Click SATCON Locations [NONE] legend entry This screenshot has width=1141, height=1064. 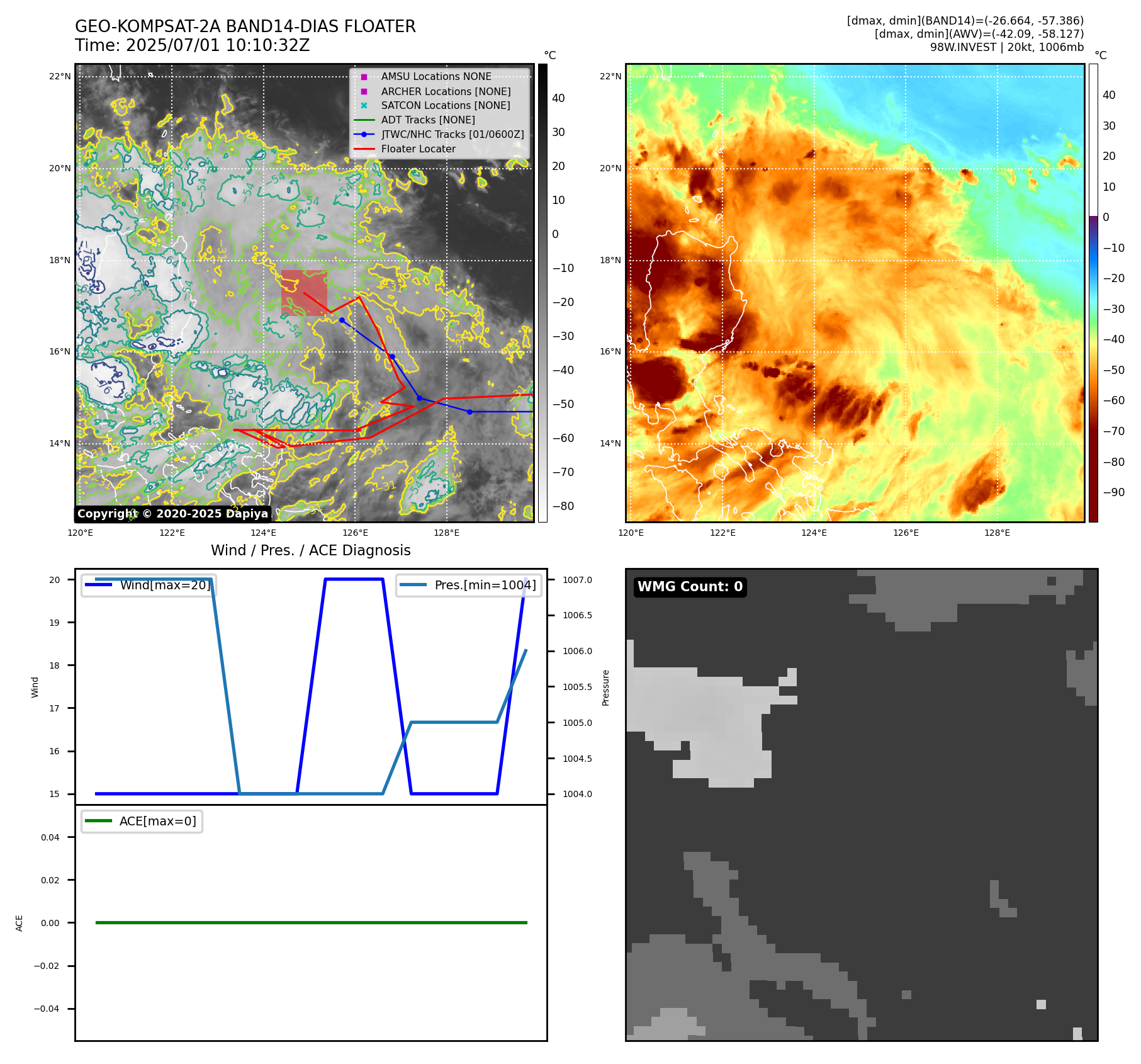tap(446, 106)
